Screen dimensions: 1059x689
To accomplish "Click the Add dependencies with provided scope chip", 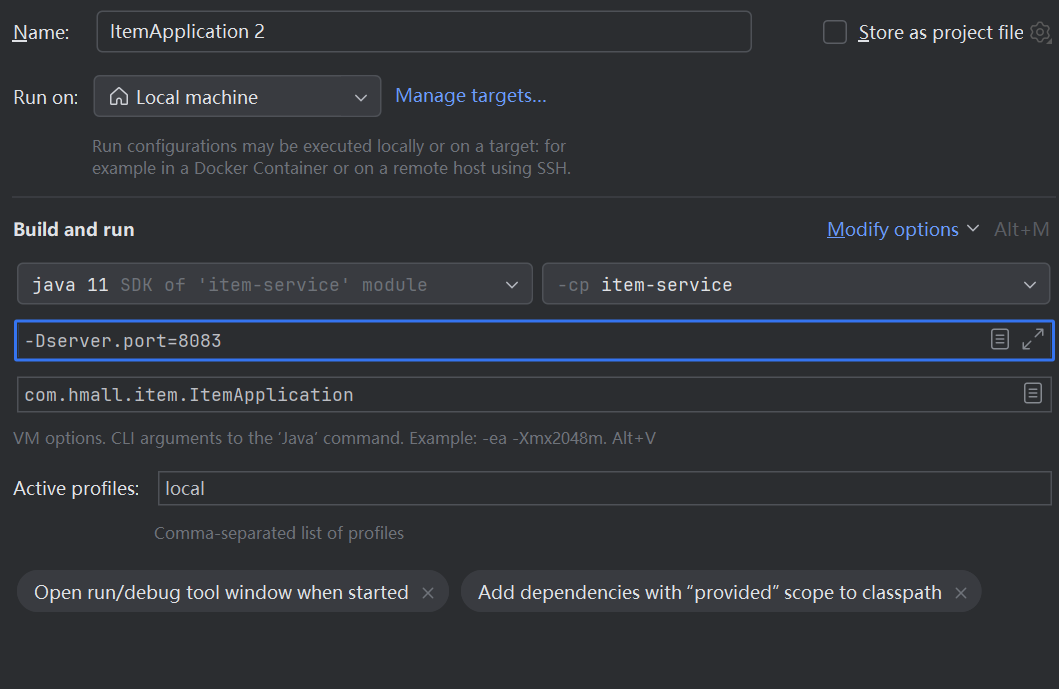I will click(709, 593).
